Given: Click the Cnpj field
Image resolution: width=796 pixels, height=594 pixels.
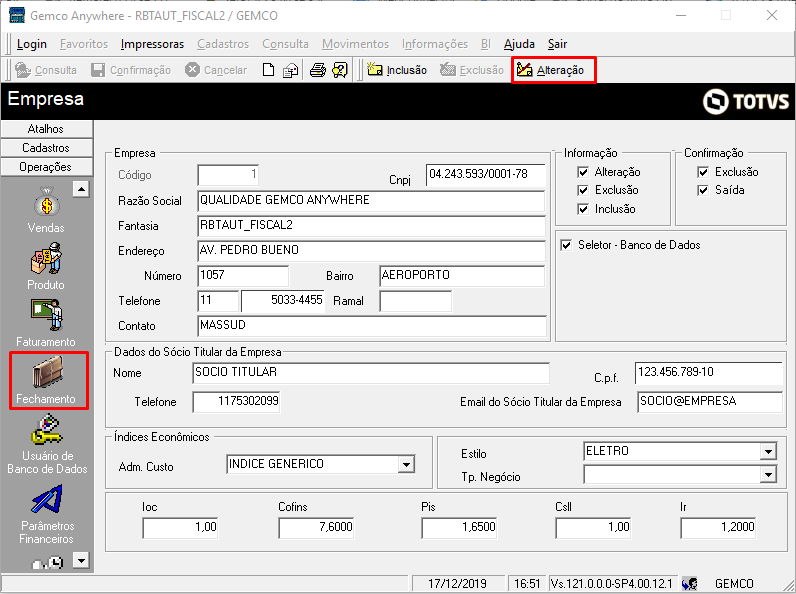Looking at the screenshot, I should pos(485,175).
